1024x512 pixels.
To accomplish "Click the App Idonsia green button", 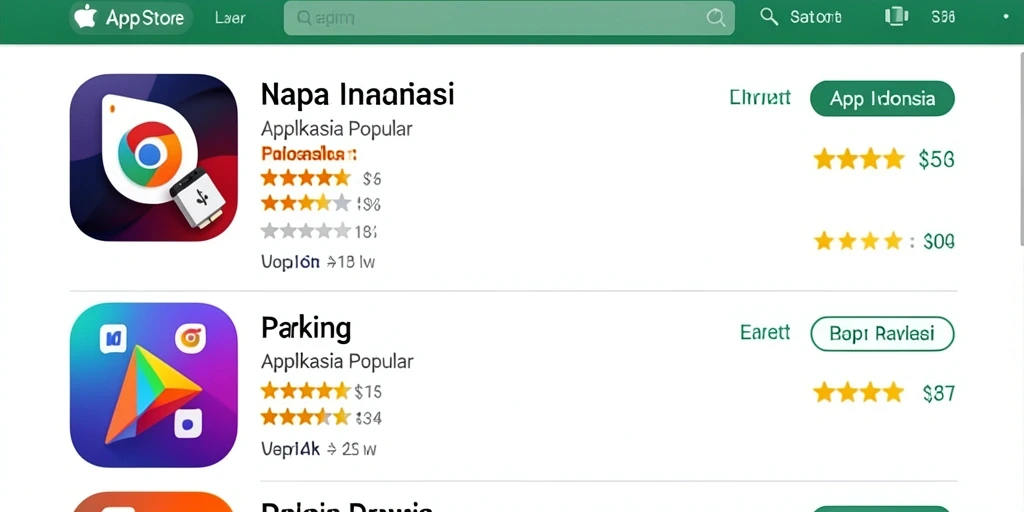I will [882, 99].
